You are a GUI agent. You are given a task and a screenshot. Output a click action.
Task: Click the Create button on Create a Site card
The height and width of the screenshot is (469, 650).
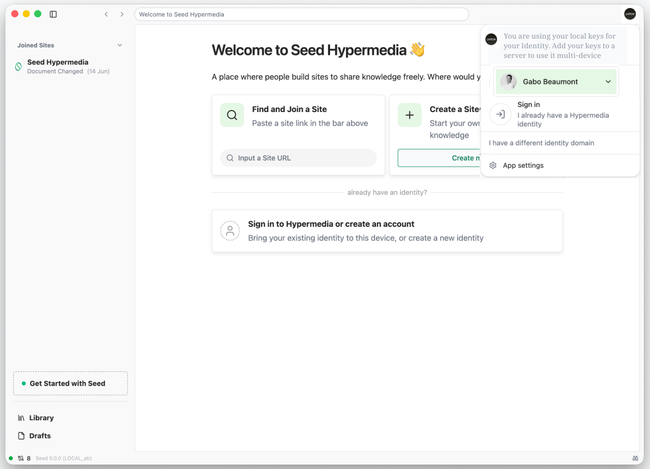tap(439, 158)
